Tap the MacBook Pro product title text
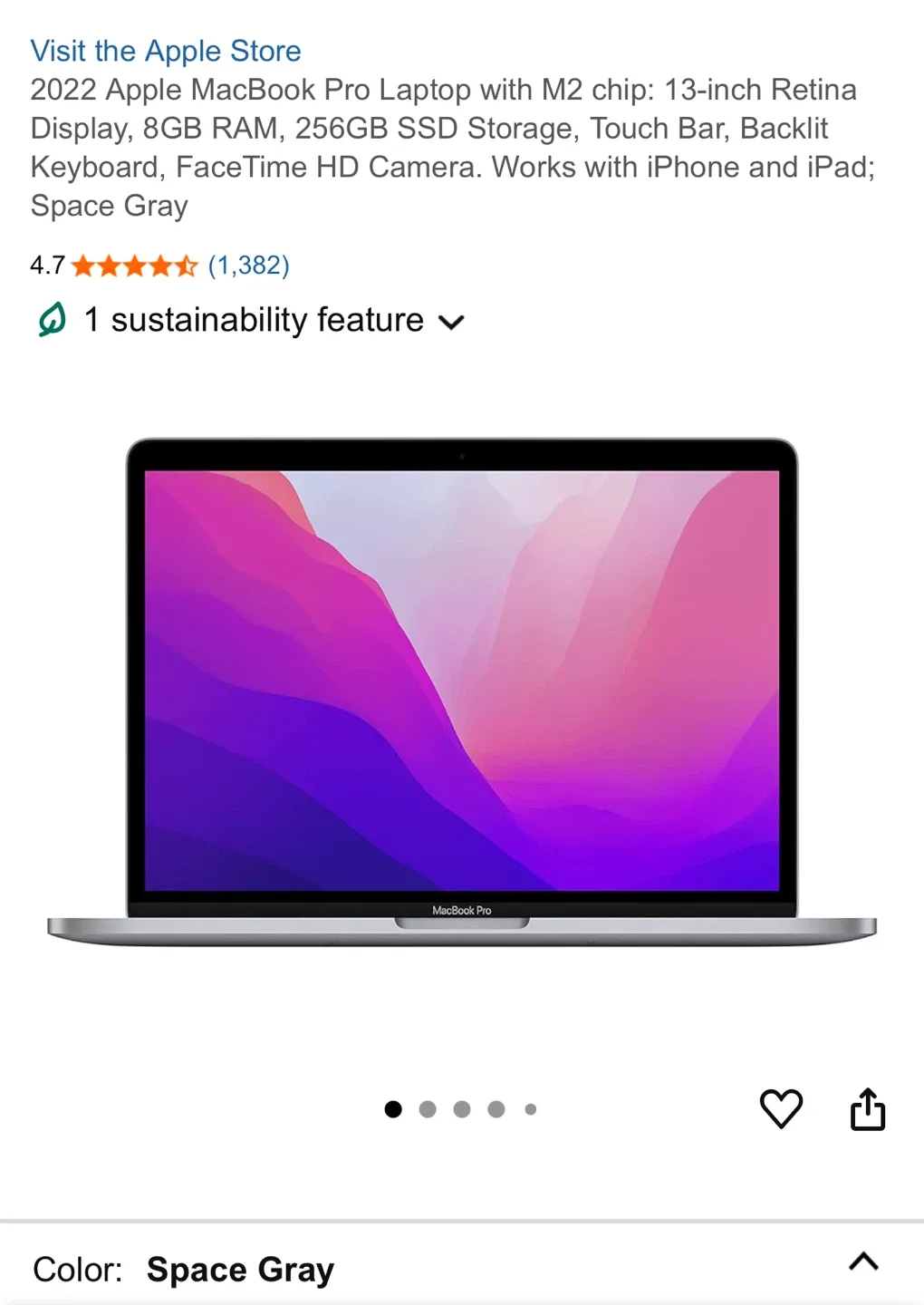Screen dimensions: 924x1305 point(453,148)
